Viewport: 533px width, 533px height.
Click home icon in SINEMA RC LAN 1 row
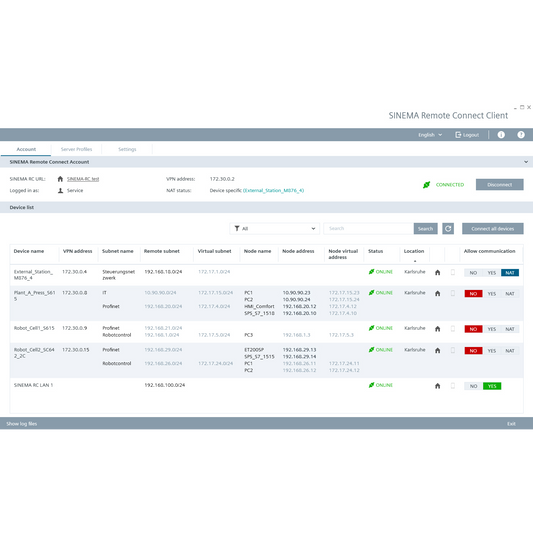[437, 386]
